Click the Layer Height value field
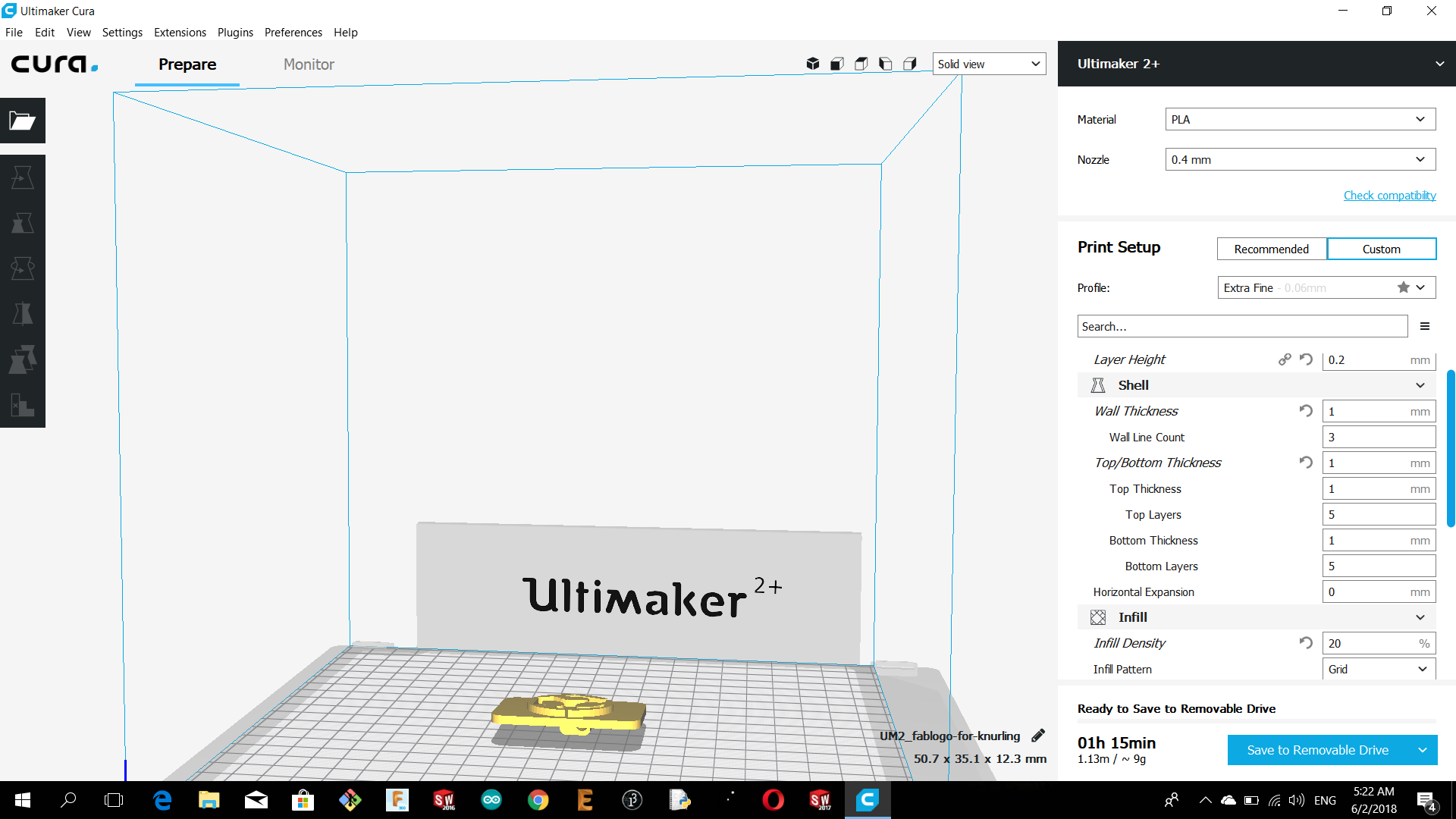The width and height of the screenshot is (1456, 819). pos(1379,359)
